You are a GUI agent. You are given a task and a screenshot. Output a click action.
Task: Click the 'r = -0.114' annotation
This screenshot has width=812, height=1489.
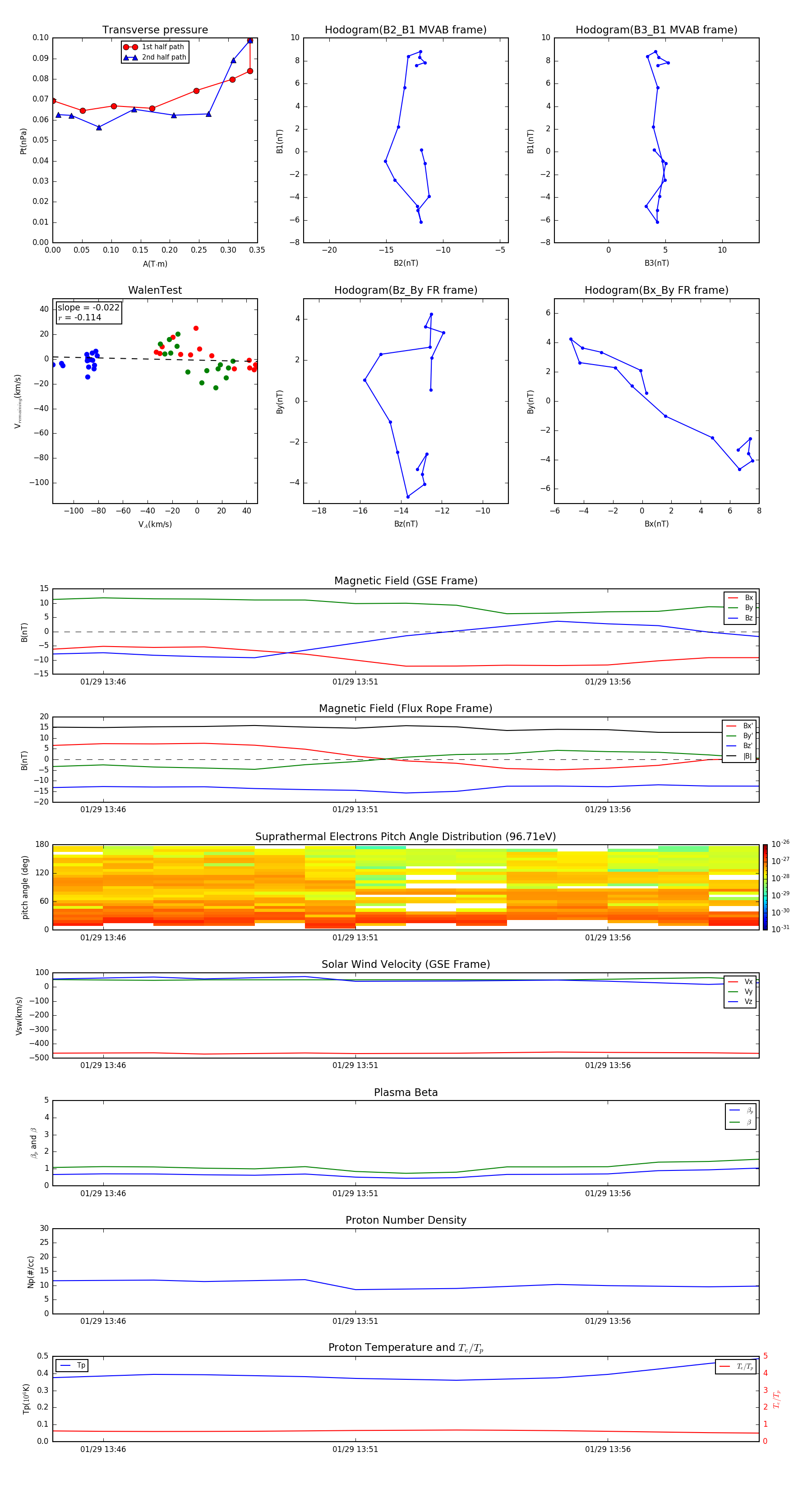pyautogui.click(x=80, y=317)
